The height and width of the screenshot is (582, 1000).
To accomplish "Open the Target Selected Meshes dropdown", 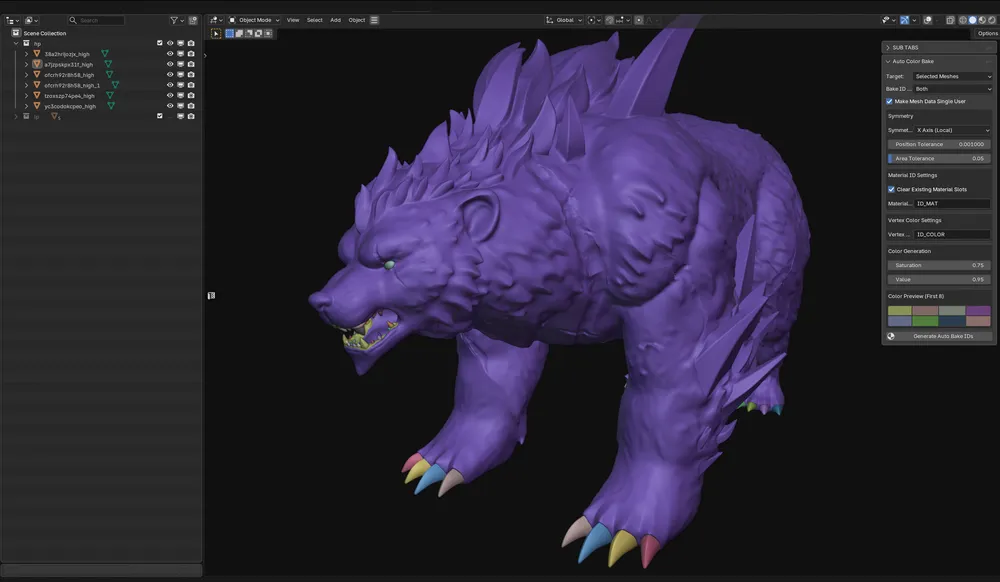I will pos(953,76).
